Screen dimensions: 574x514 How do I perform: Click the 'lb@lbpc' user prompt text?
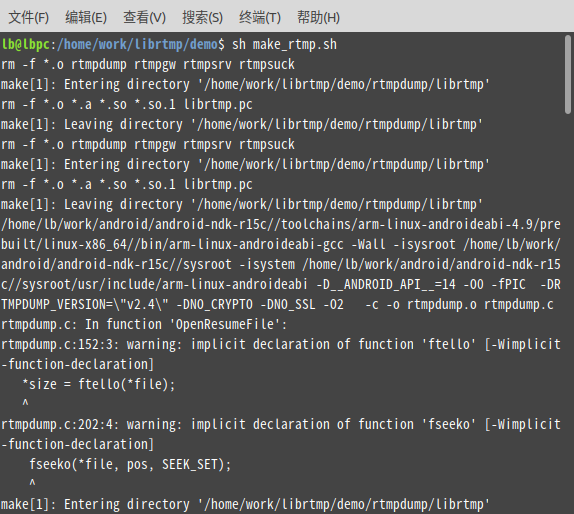[x=26, y=44]
